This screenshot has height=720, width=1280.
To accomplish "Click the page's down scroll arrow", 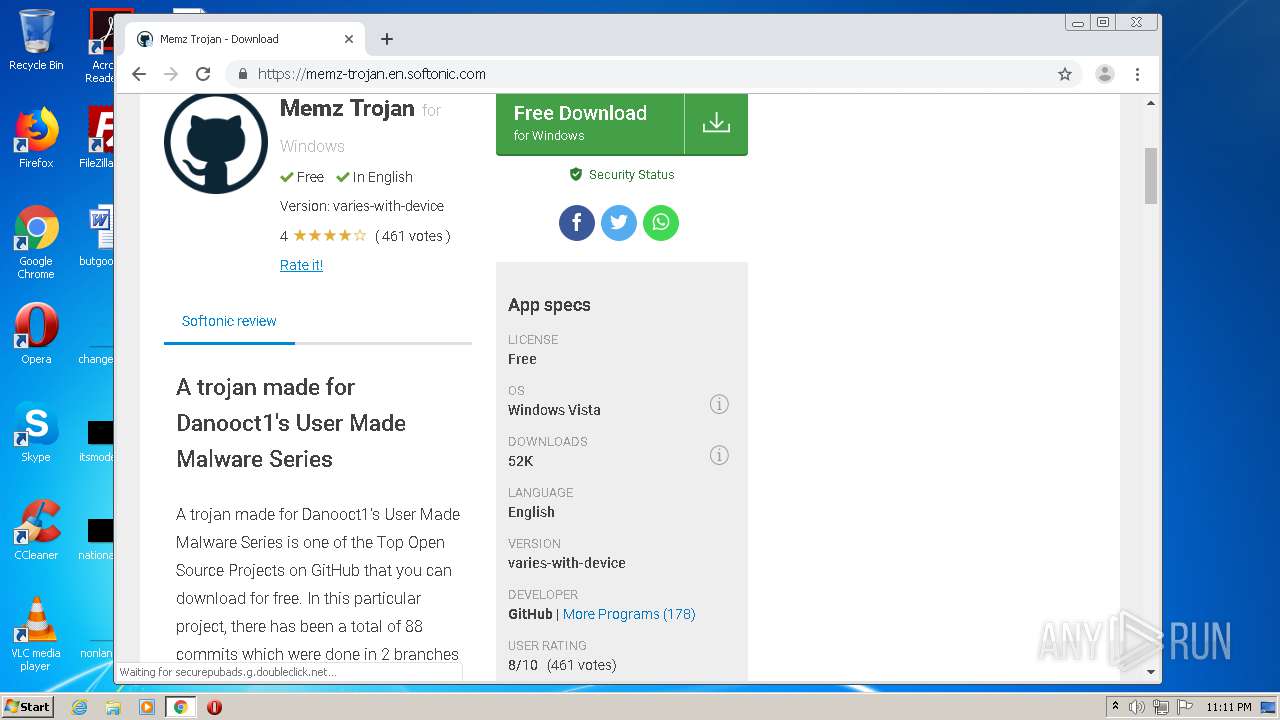I will (x=1151, y=672).
